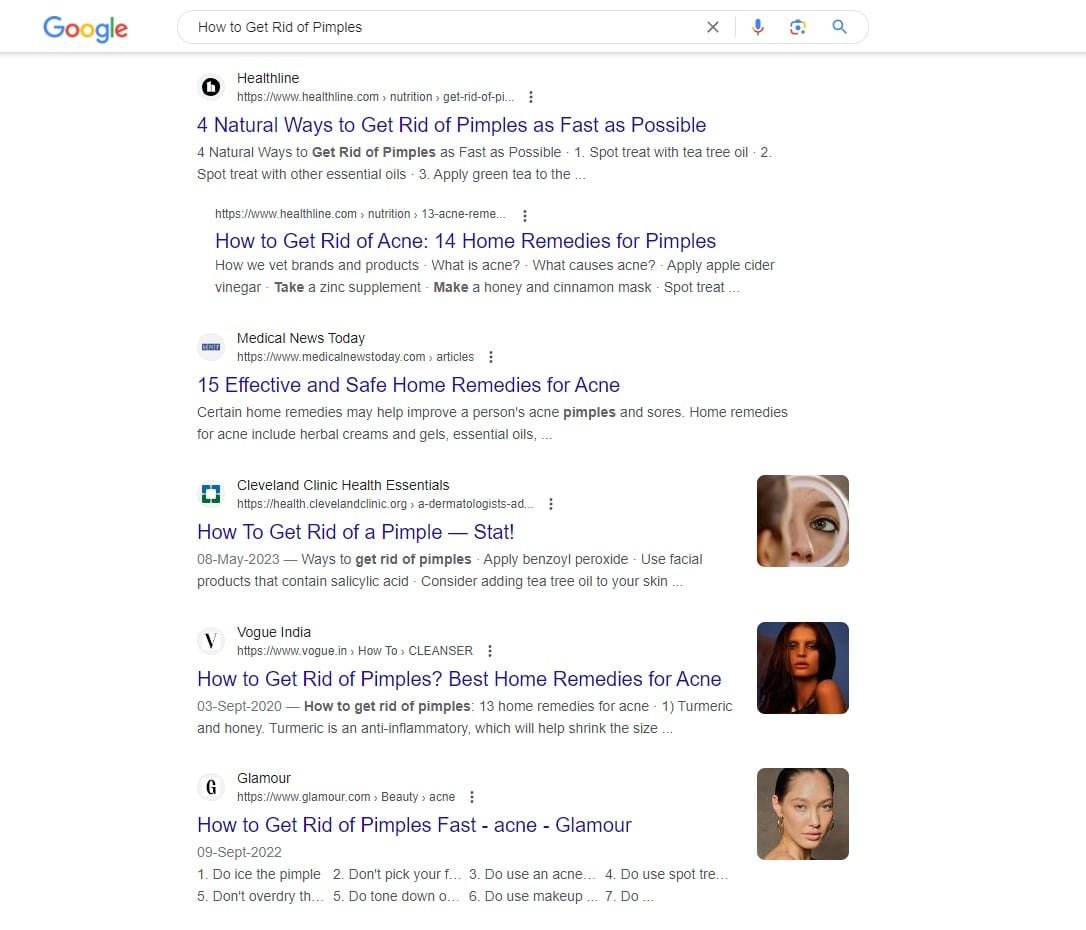The height and width of the screenshot is (930, 1086).
Task: Clear the search query with X
Action: coord(713,27)
